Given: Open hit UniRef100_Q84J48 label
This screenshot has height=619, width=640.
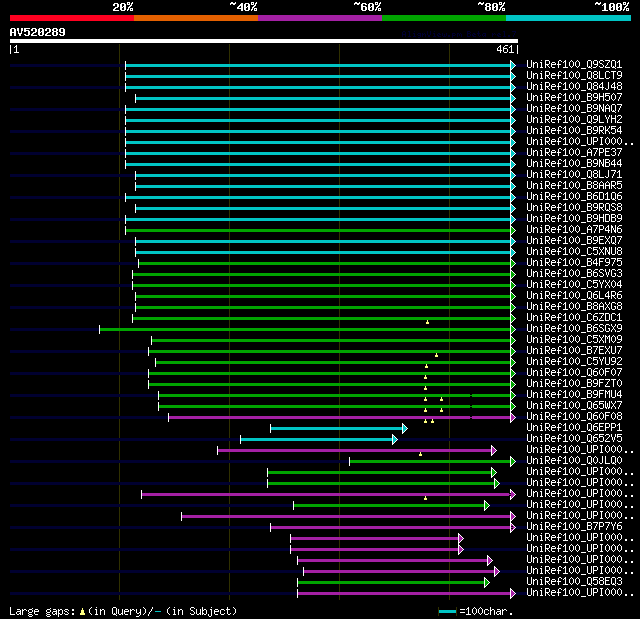Looking at the screenshot, I should 574,87.
